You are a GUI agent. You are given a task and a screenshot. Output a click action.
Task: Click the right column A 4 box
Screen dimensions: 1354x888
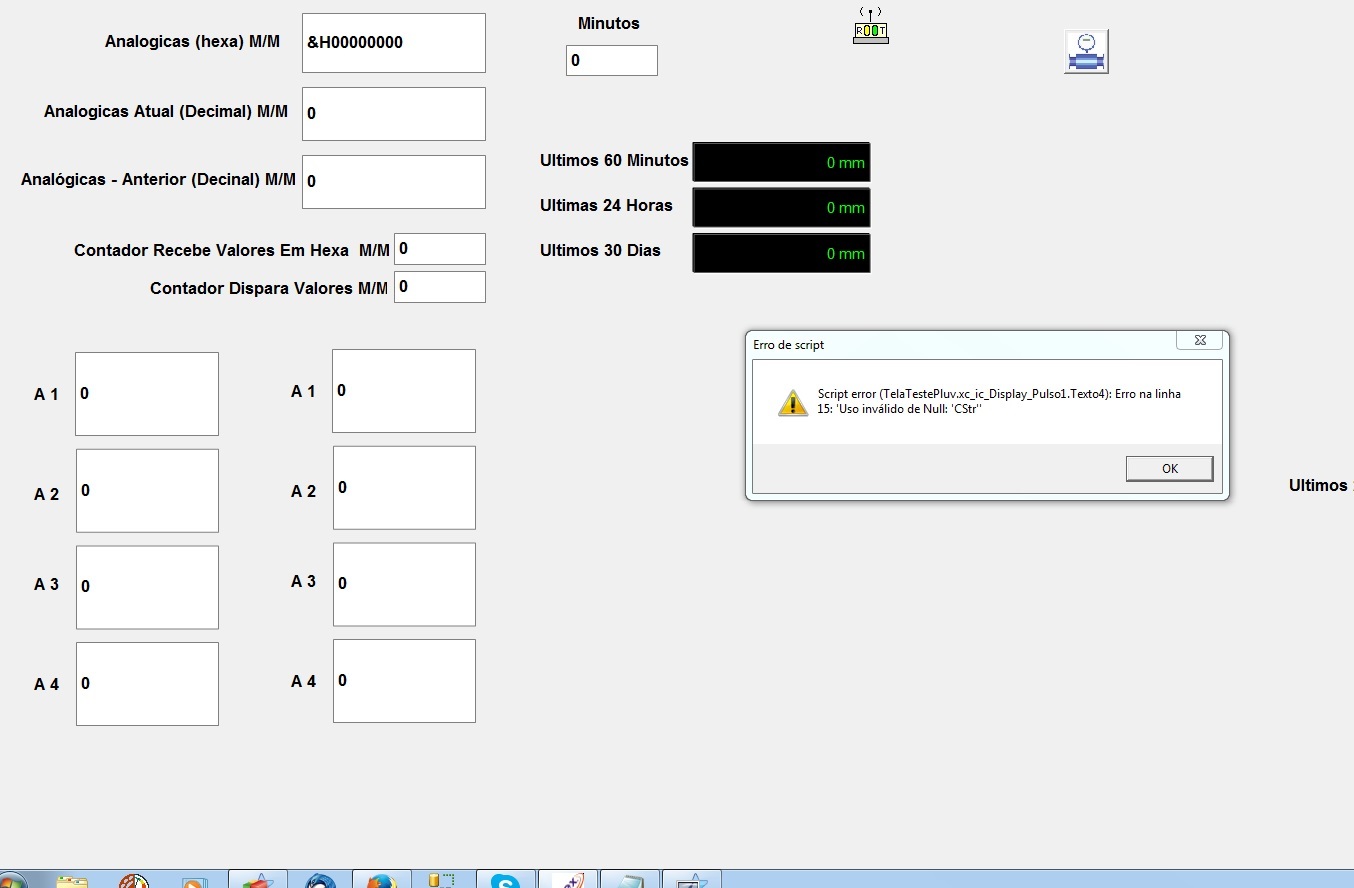pyautogui.click(x=404, y=681)
